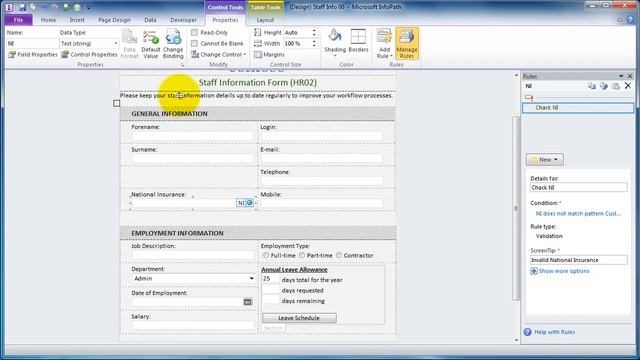Viewport: 640px width, 360px height.
Task: Enable the Read-Only checkbox
Action: (x=194, y=32)
